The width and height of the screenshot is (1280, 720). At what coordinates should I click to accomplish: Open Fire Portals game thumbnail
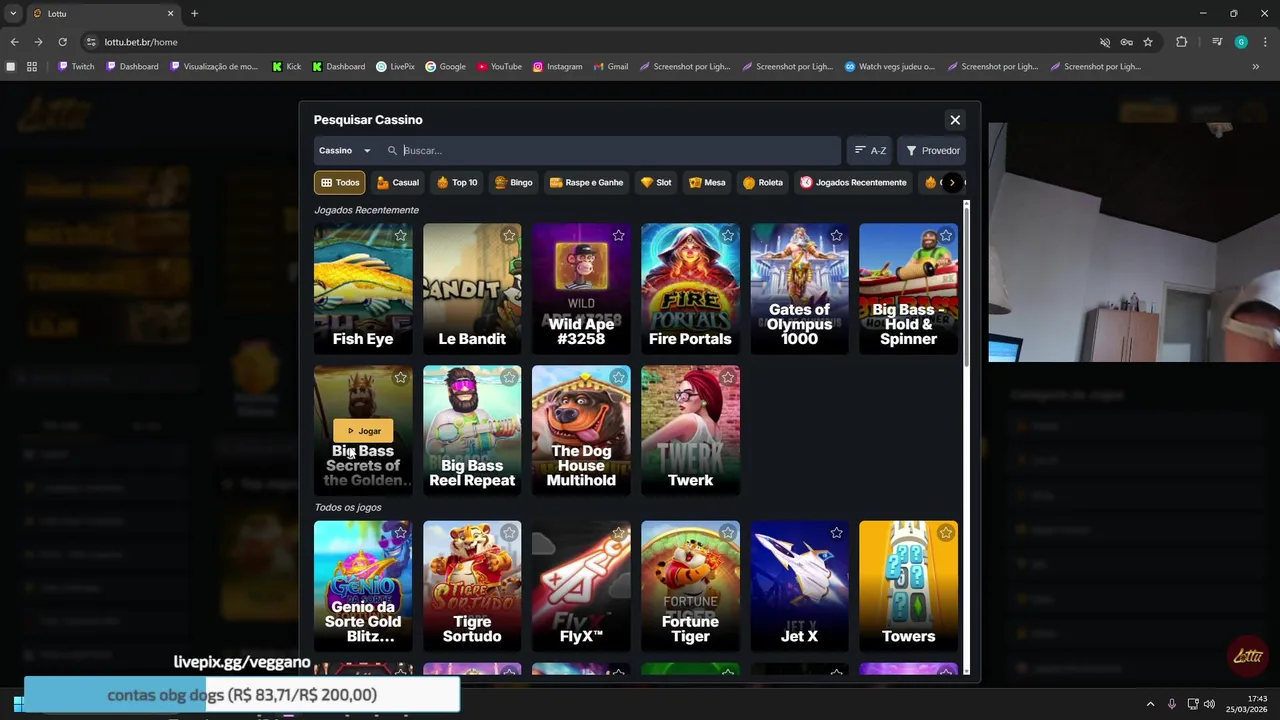coord(690,289)
